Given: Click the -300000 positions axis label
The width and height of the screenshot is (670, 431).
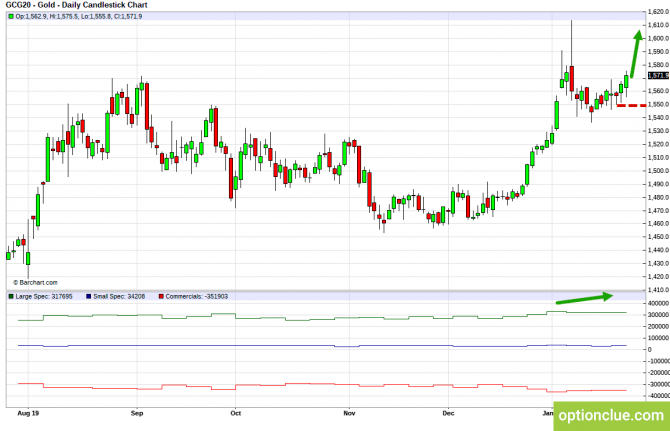Looking at the screenshot, I should pos(658,384).
